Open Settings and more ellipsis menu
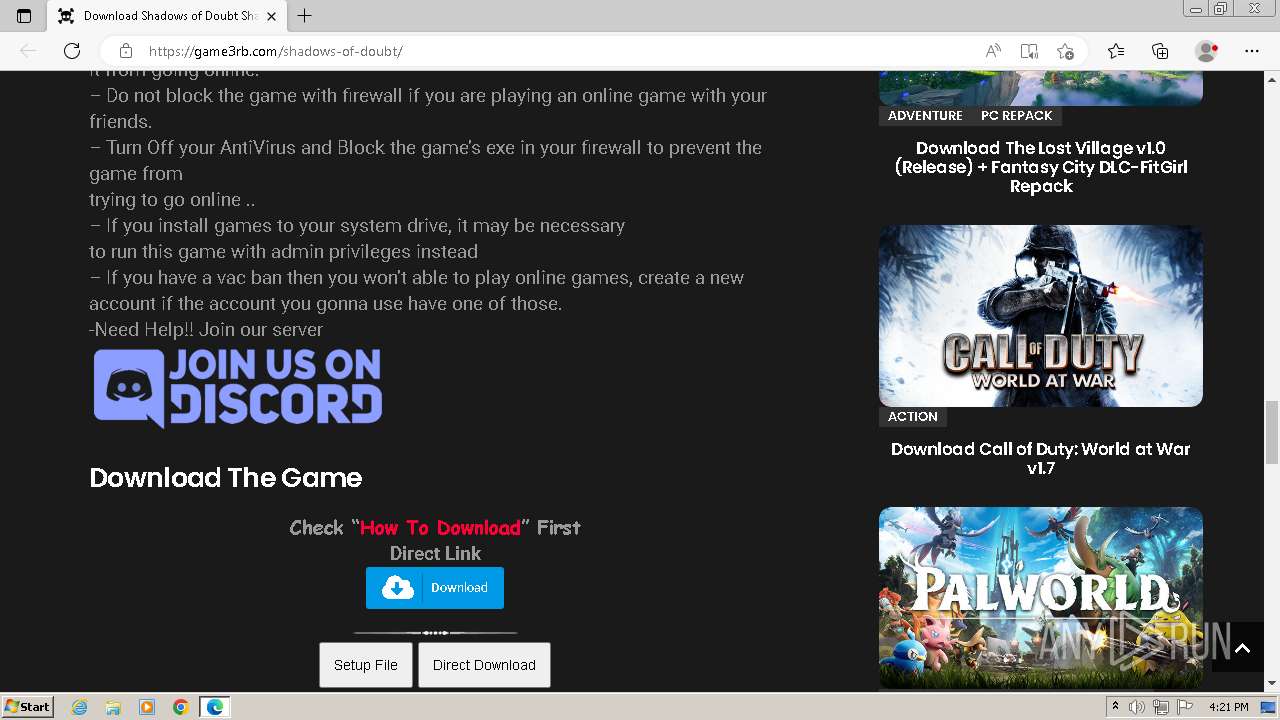Image resolution: width=1280 pixels, height=720 pixels. 1252,51
